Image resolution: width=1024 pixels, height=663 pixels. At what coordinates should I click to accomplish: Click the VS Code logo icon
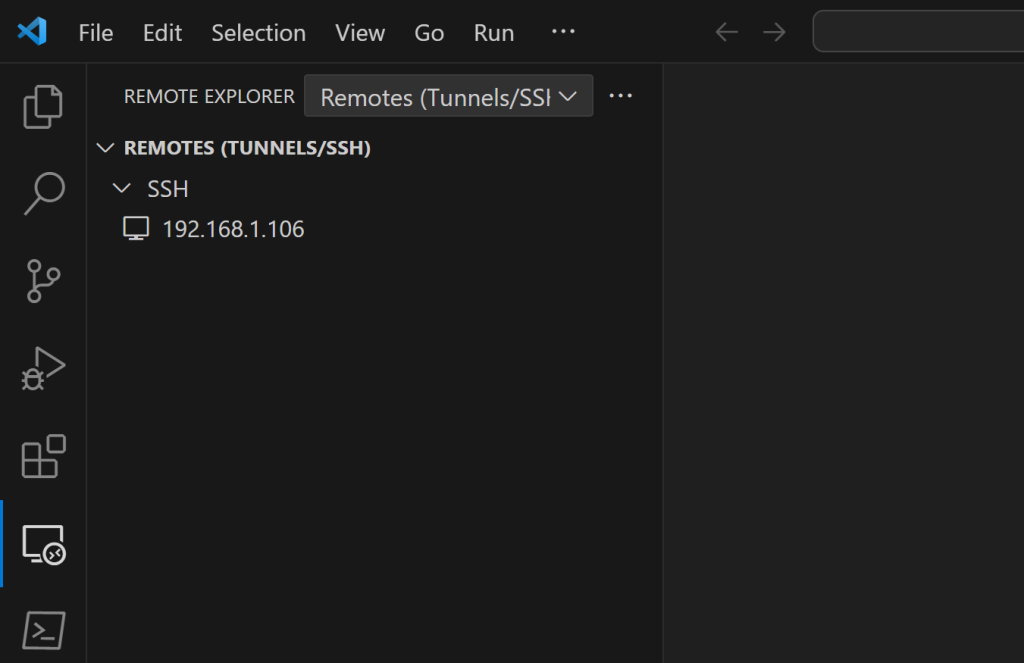click(30, 31)
